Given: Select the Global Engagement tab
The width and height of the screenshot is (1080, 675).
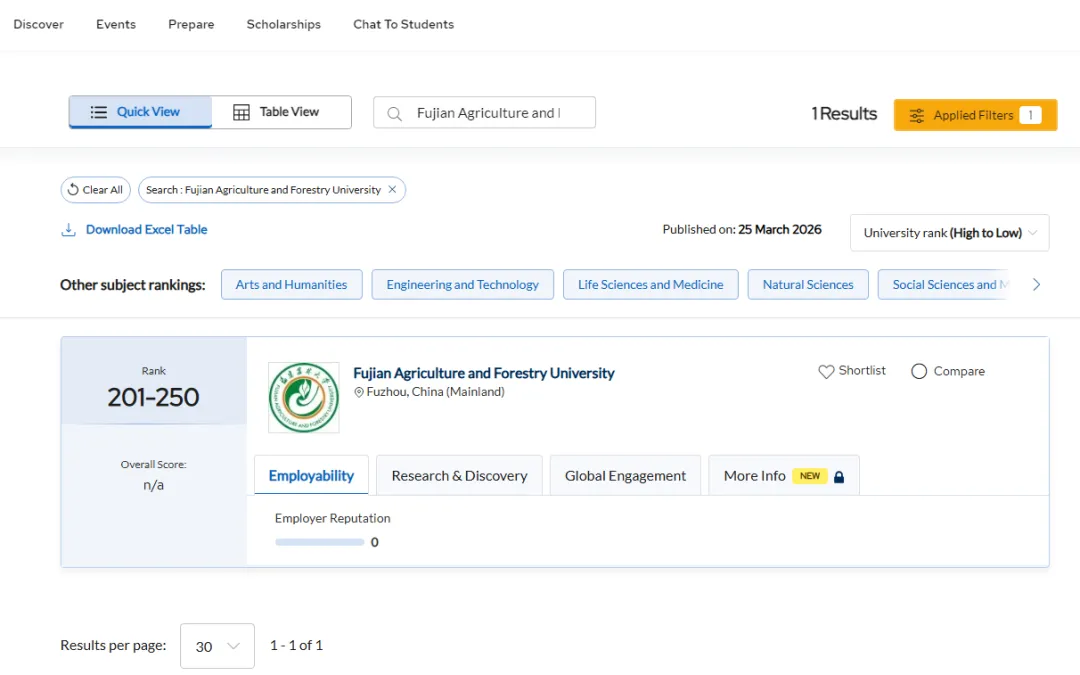Looking at the screenshot, I should pos(625,475).
